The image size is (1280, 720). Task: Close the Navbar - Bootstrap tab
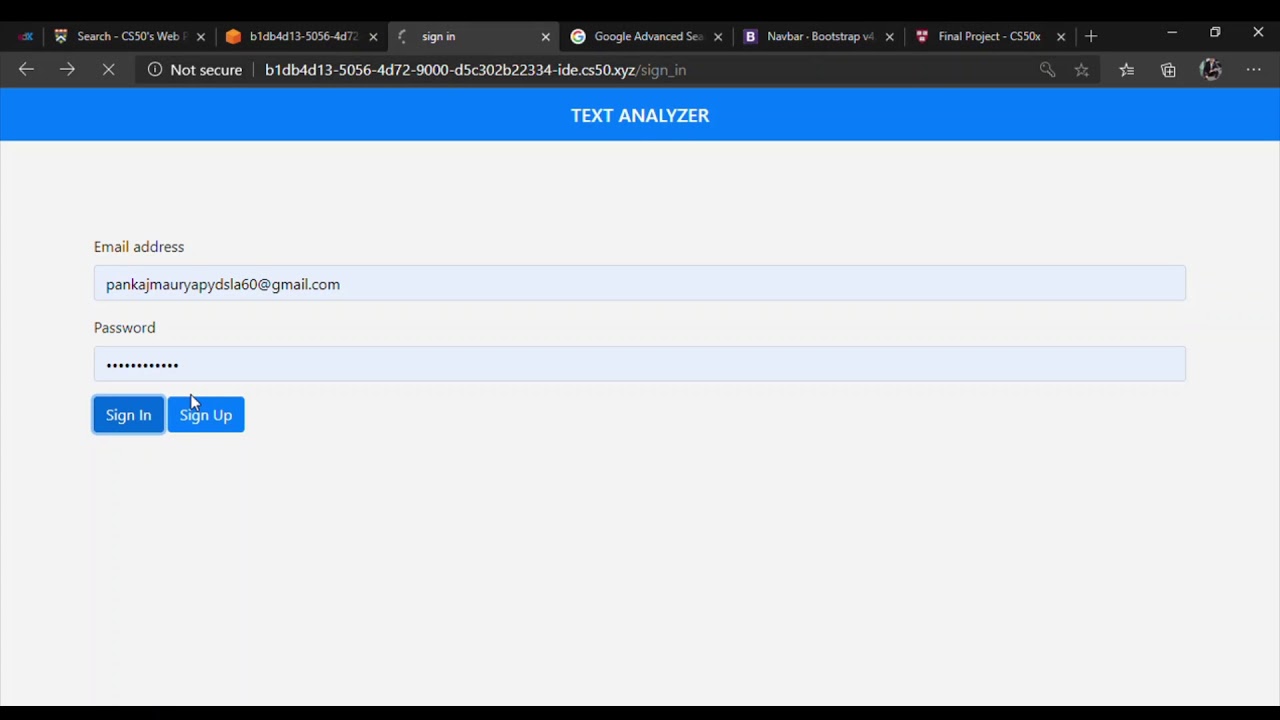coord(890,36)
